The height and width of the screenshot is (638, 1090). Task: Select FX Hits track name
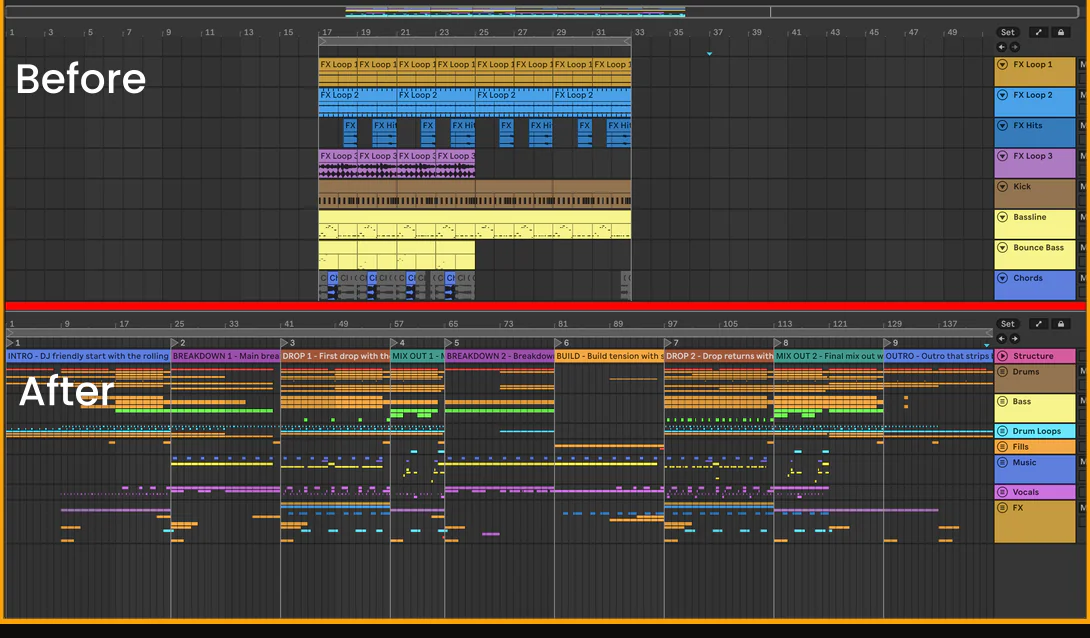pyautogui.click(x=1027, y=126)
